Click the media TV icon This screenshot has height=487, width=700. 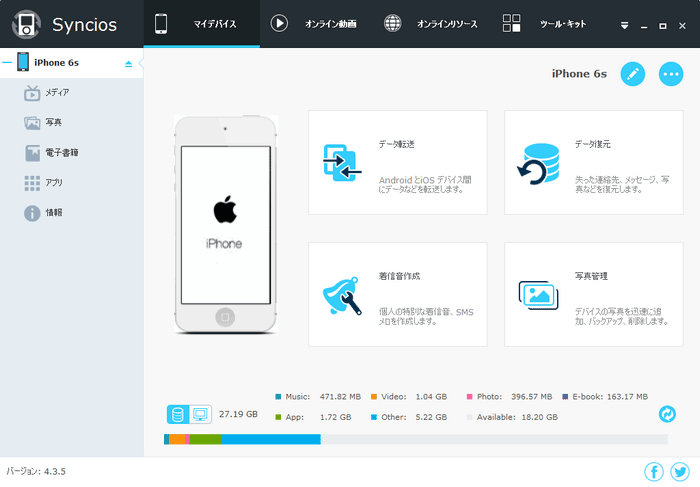coord(32,93)
